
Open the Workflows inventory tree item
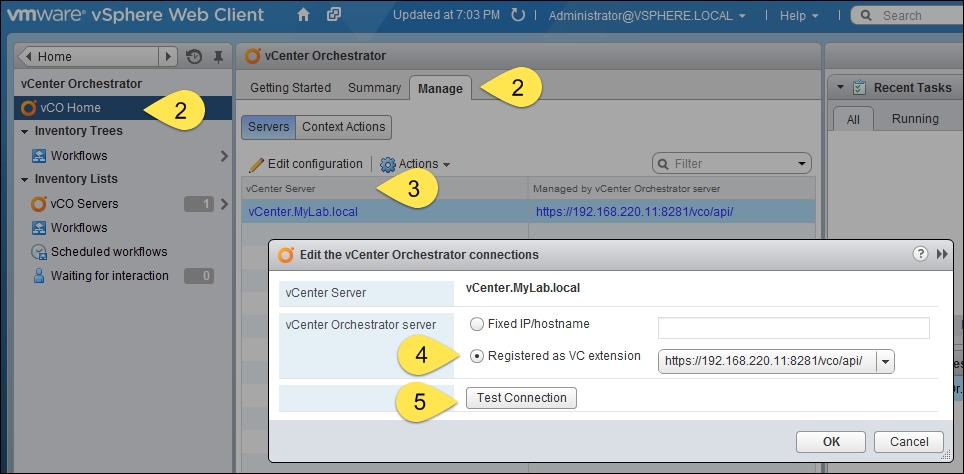[x=79, y=156]
